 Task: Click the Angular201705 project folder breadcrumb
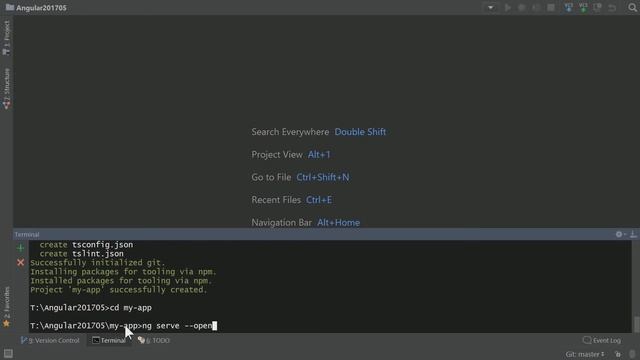click(x=36, y=8)
